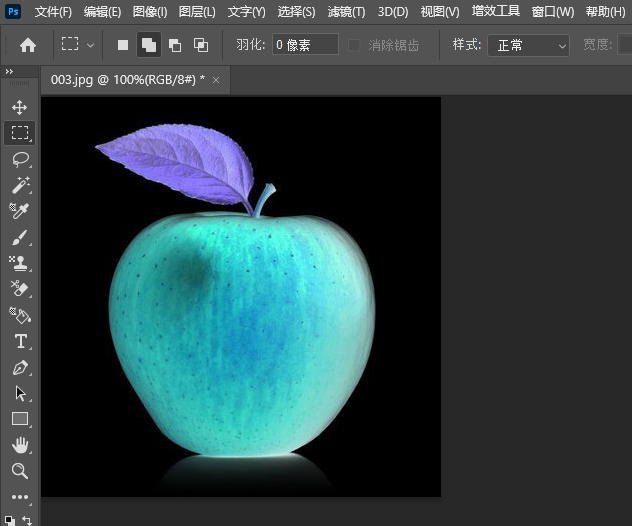Open the Layer (图层) menu

pos(197,12)
